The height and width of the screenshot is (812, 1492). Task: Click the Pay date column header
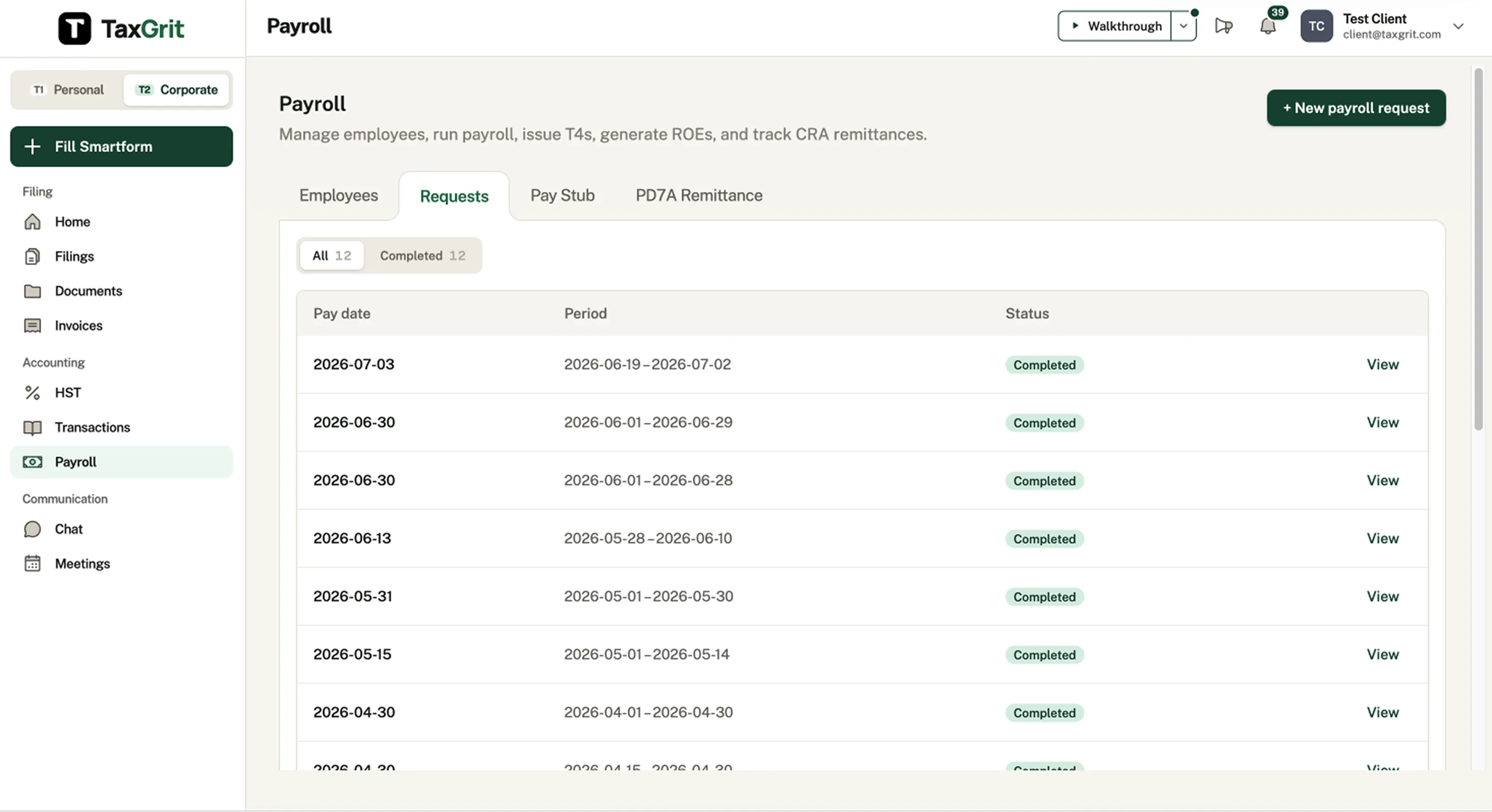coord(342,313)
